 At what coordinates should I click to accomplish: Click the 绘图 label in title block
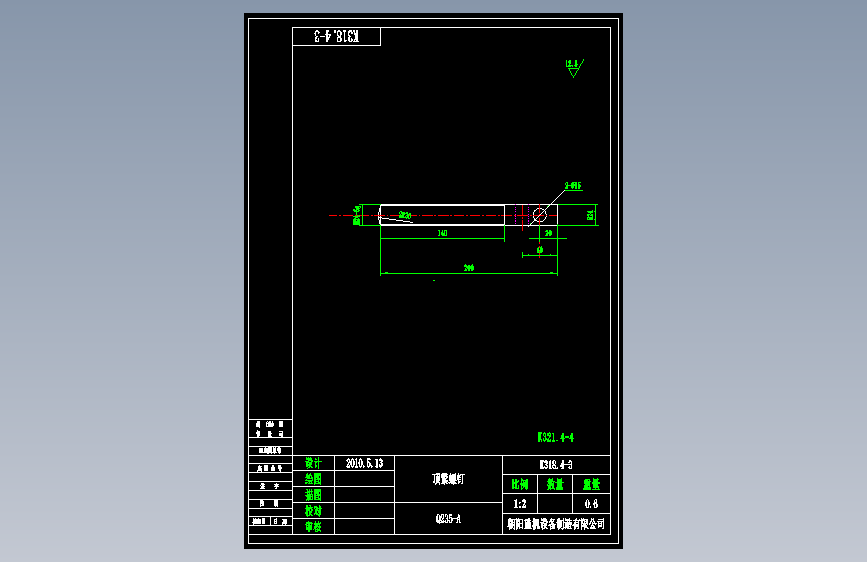tap(314, 479)
